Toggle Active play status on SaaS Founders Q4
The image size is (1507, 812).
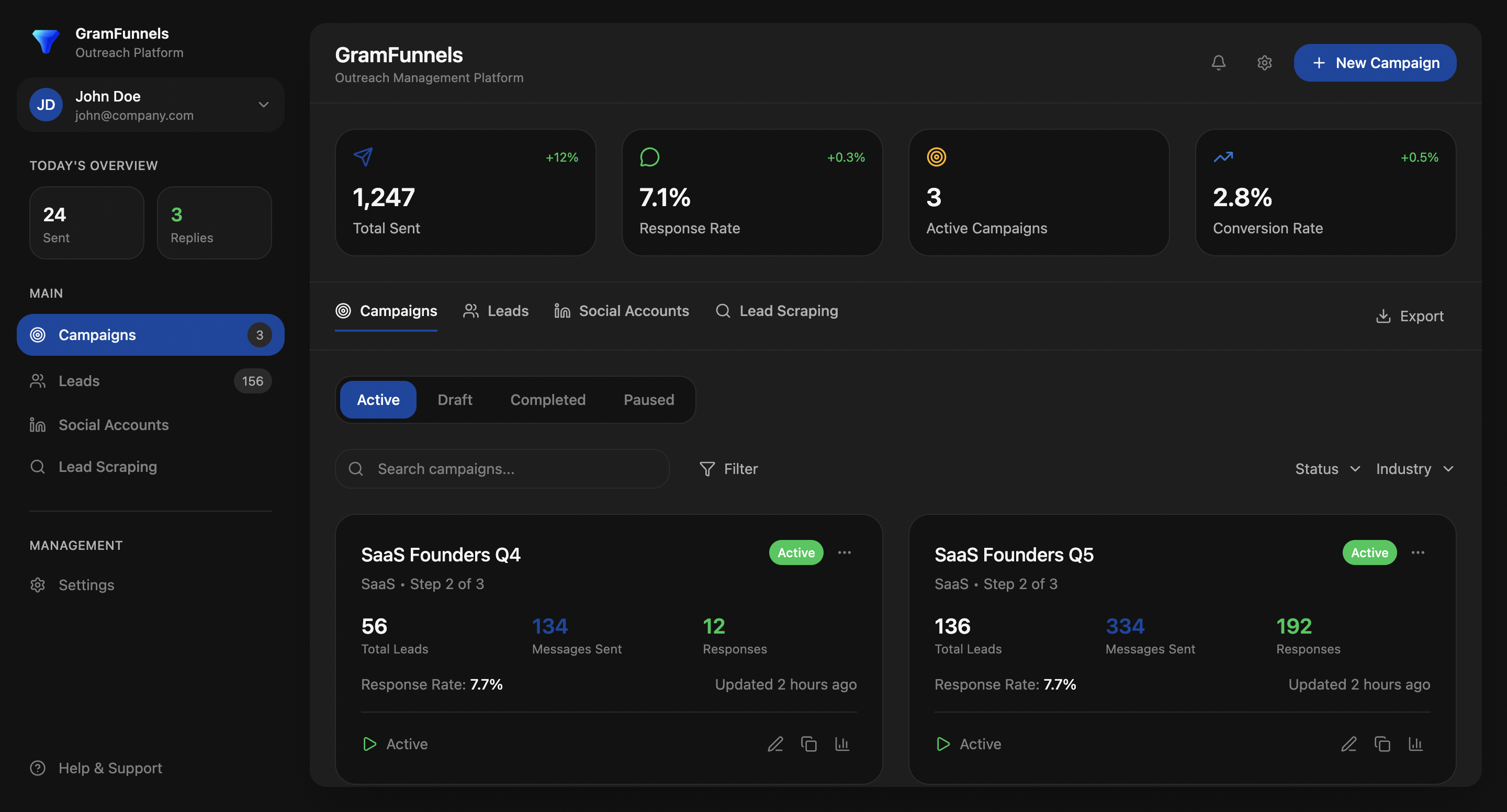(x=370, y=743)
